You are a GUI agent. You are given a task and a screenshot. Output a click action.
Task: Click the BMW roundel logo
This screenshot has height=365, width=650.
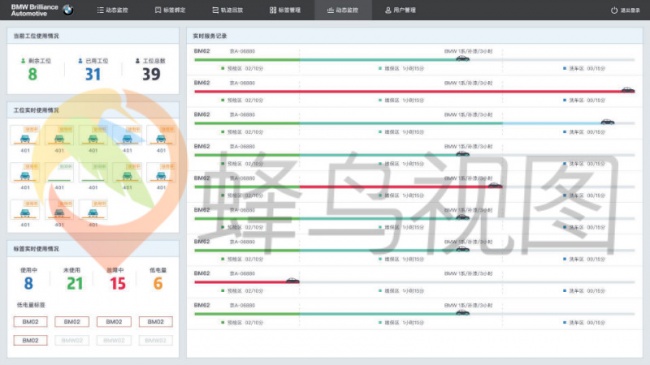pos(68,10)
